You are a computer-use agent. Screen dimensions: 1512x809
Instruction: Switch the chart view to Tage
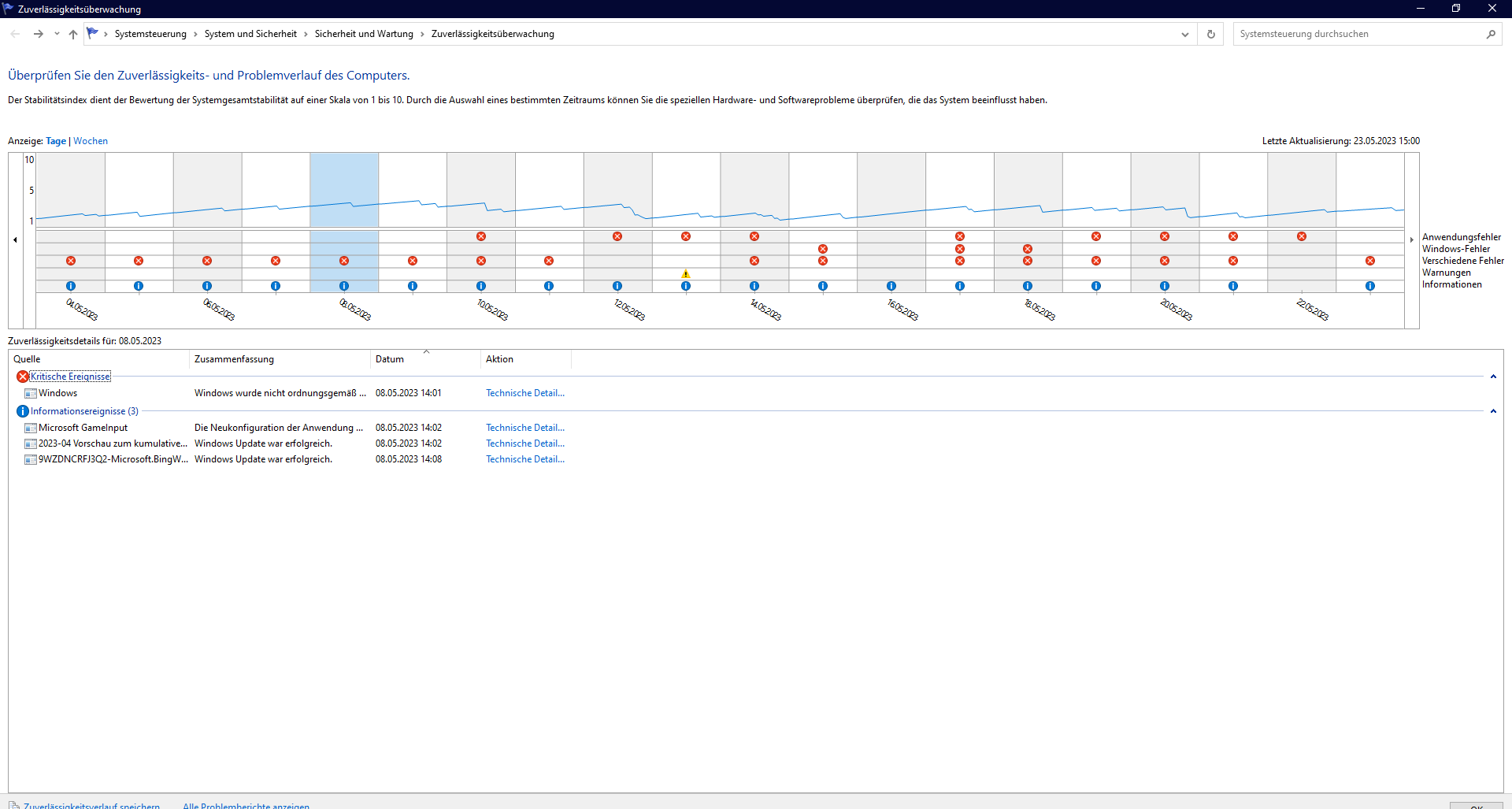(56, 141)
